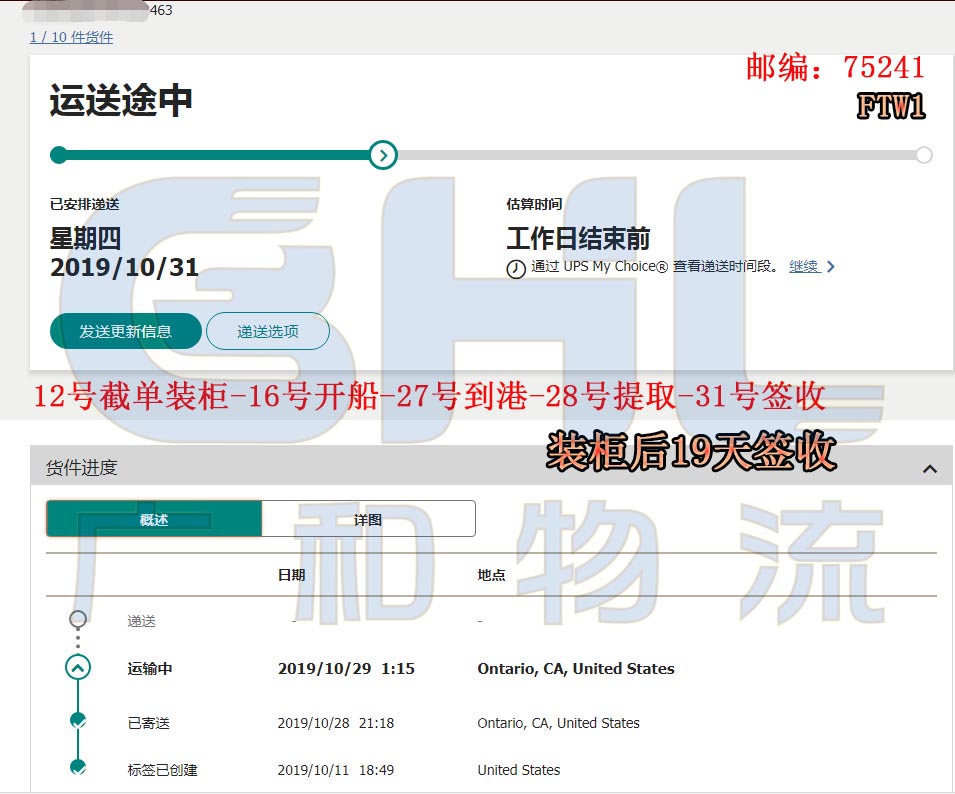Click the end circle of the progress bar
This screenshot has width=955, height=794.
pos(923,155)
